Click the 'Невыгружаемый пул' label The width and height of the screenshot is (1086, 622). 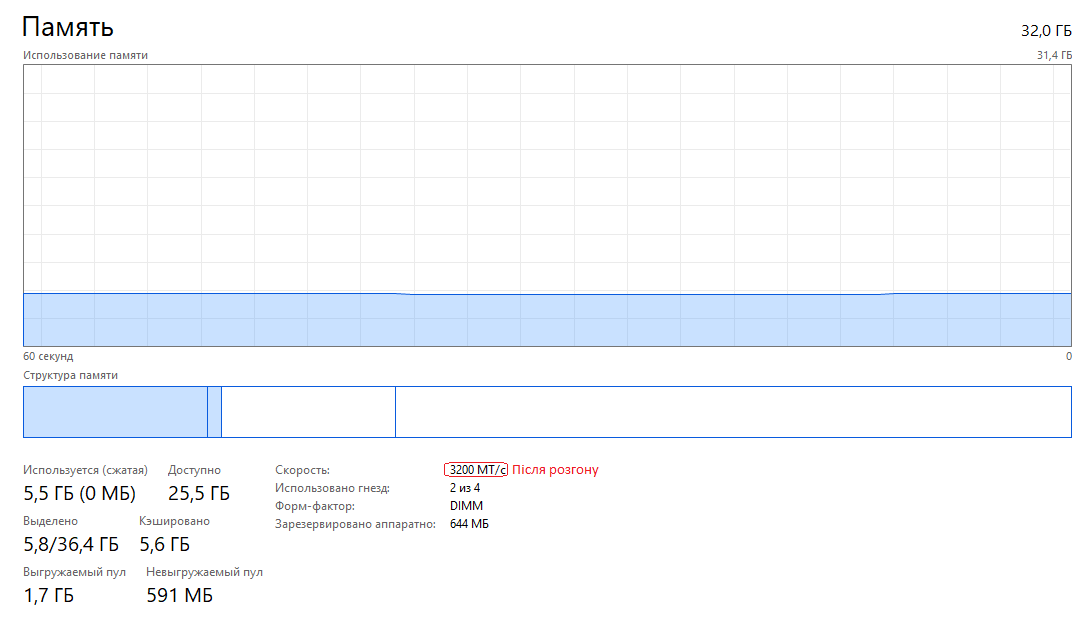pos(204,572)
